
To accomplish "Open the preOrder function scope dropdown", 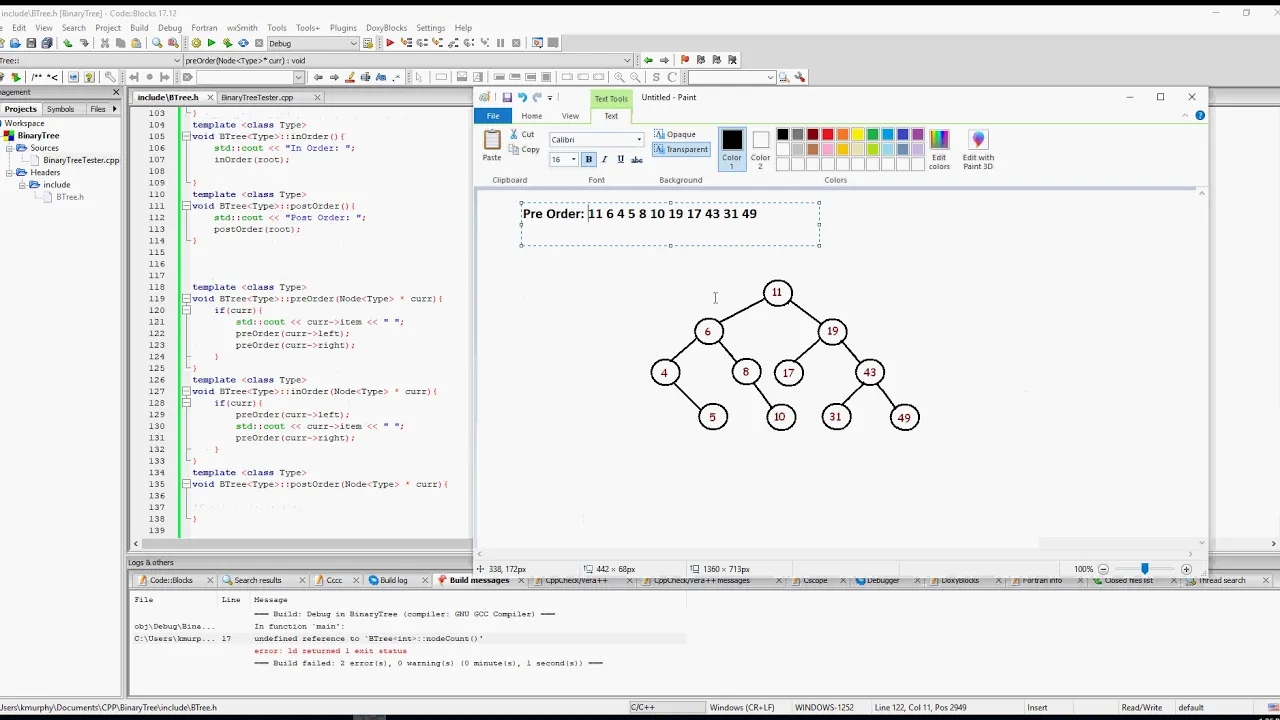I will pos(627,60).
